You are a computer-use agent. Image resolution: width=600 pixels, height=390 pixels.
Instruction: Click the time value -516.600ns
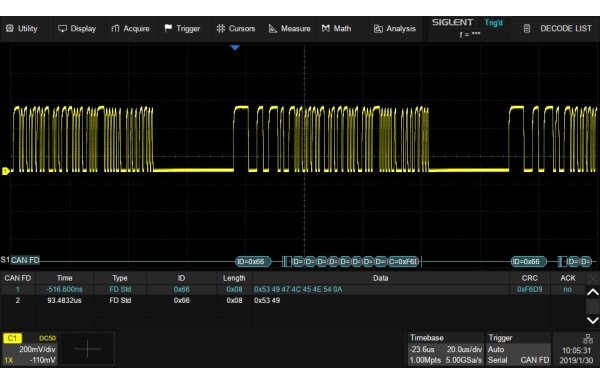tap(64, 289)
